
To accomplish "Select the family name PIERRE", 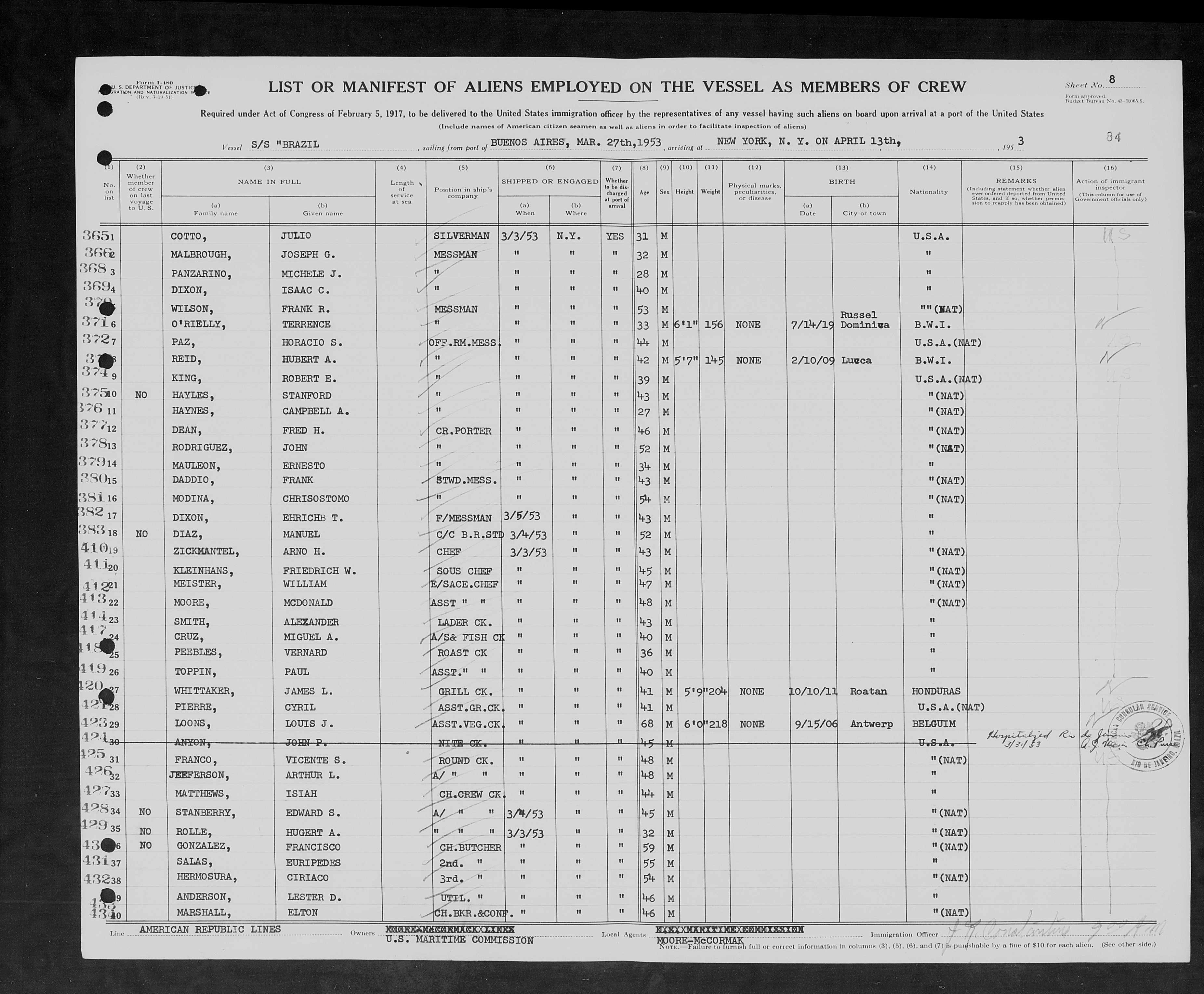I will click(195, 708).
